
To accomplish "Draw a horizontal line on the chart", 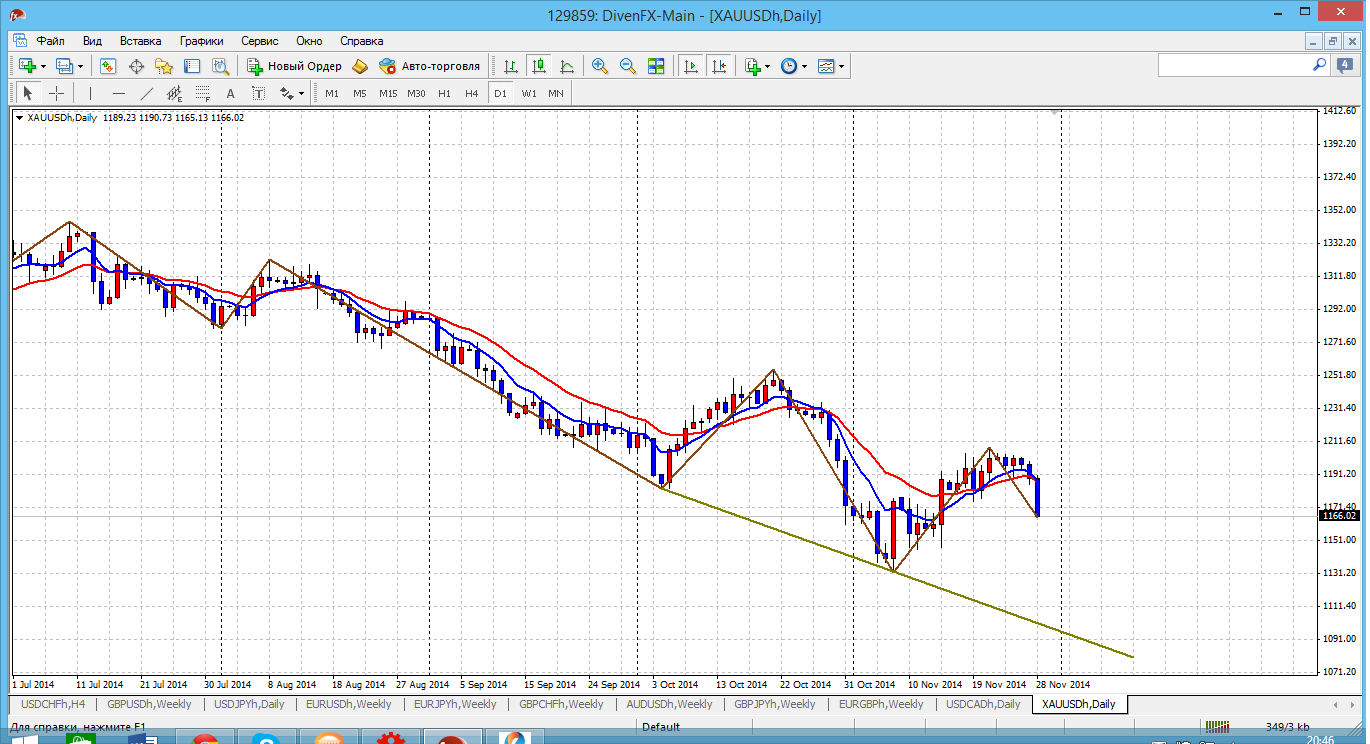I will [119, 93].
